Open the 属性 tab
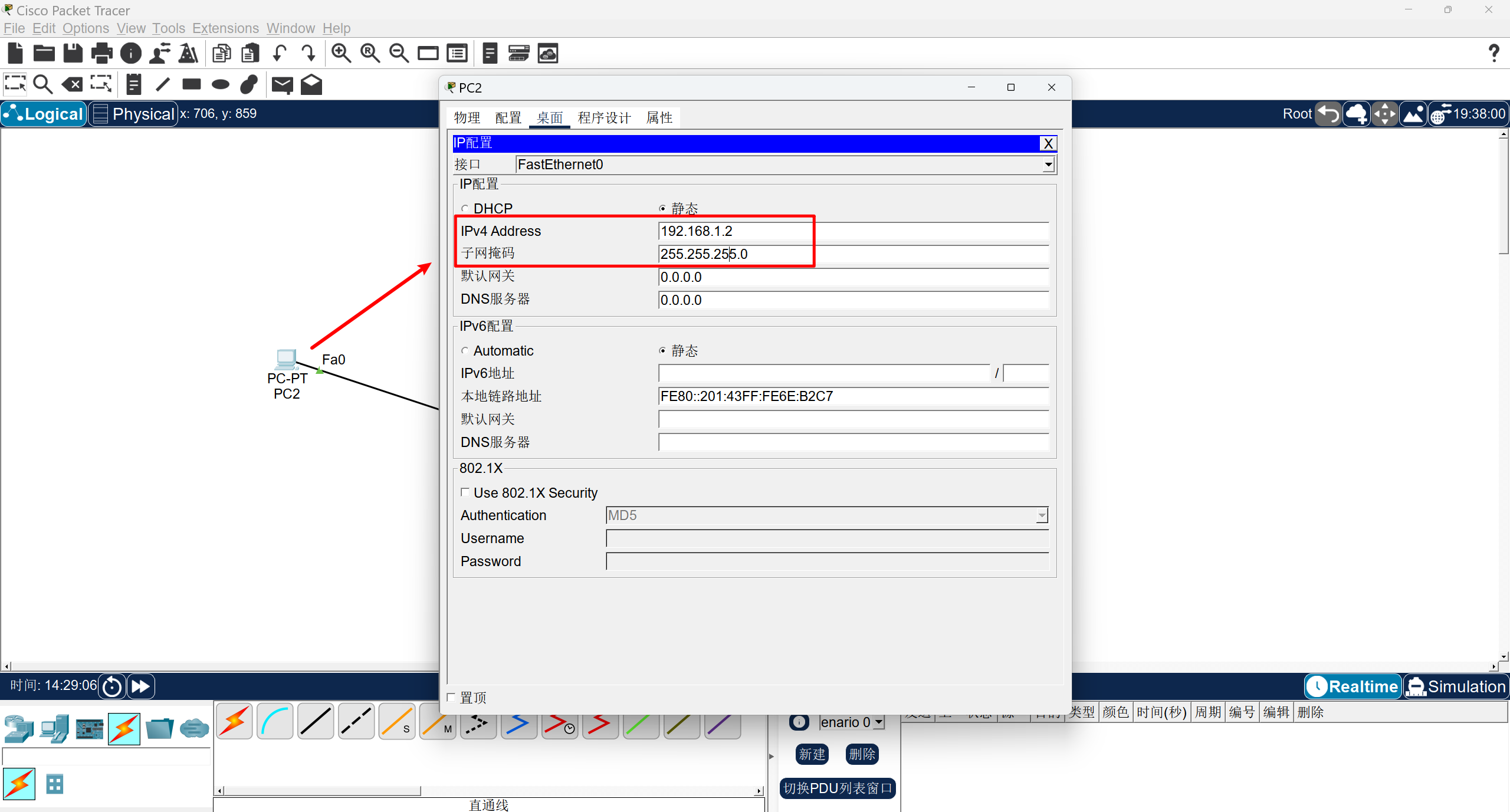 659,118
